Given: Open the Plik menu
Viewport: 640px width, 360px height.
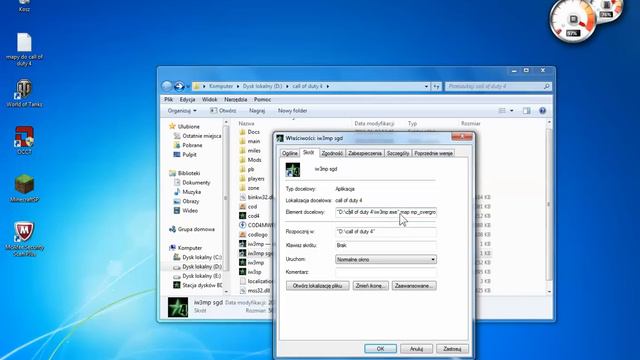Looking at the screenshot, I should (x=169, y=99).
